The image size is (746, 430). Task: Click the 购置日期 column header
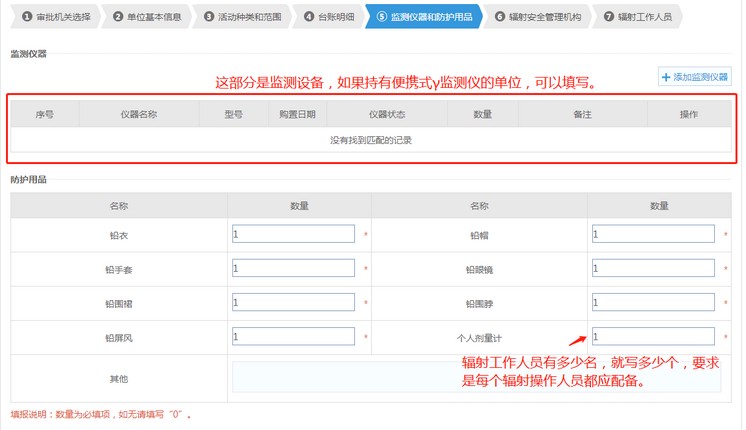click(x=297, y=114)
